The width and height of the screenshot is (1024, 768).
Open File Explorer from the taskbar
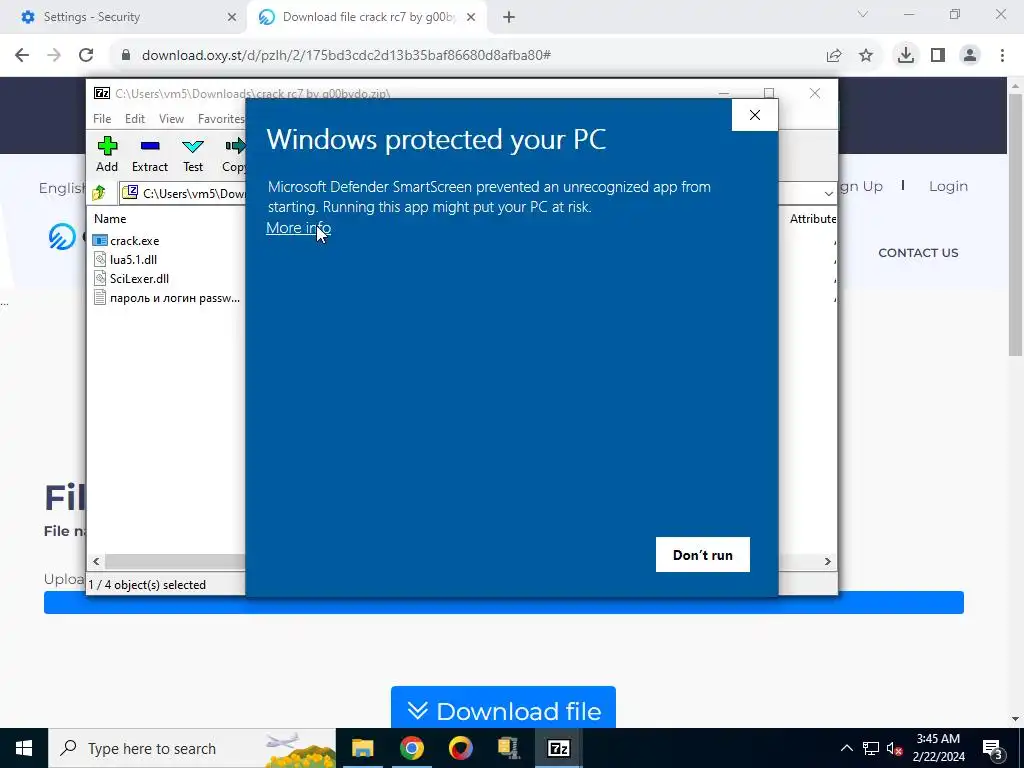click(x=362, y=748)
